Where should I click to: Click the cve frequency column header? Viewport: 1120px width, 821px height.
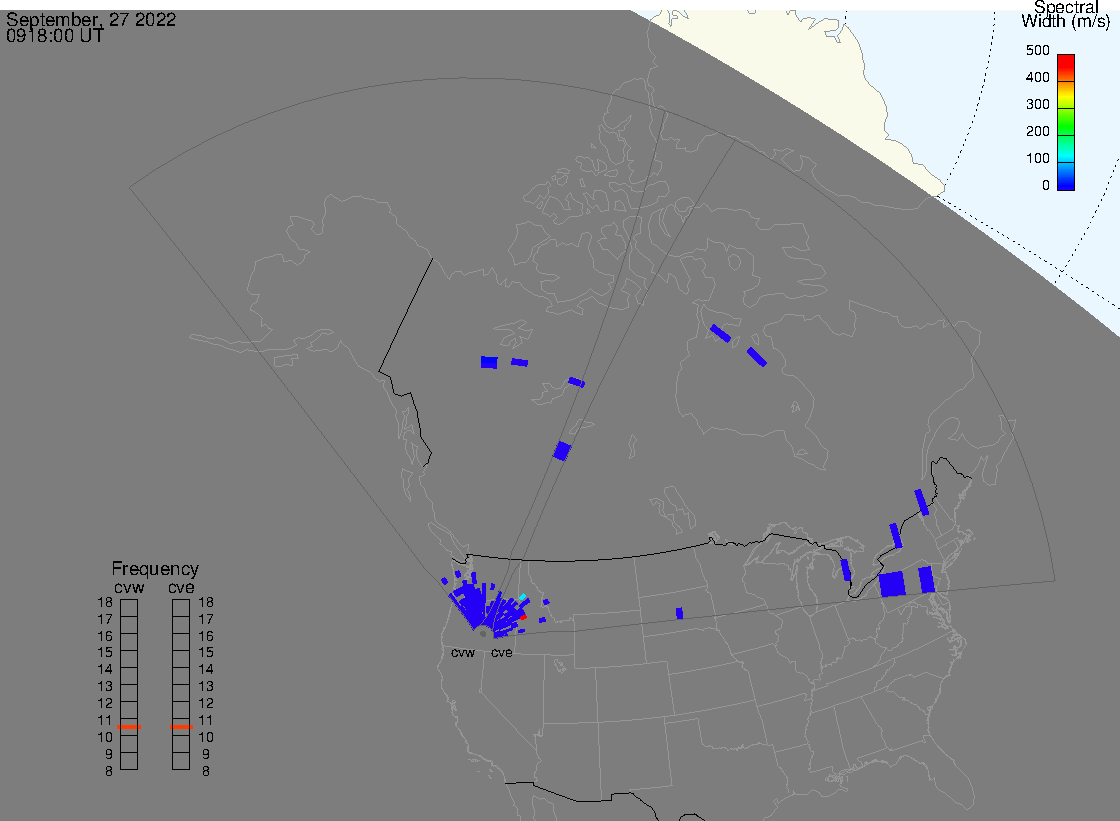(181, 587)
